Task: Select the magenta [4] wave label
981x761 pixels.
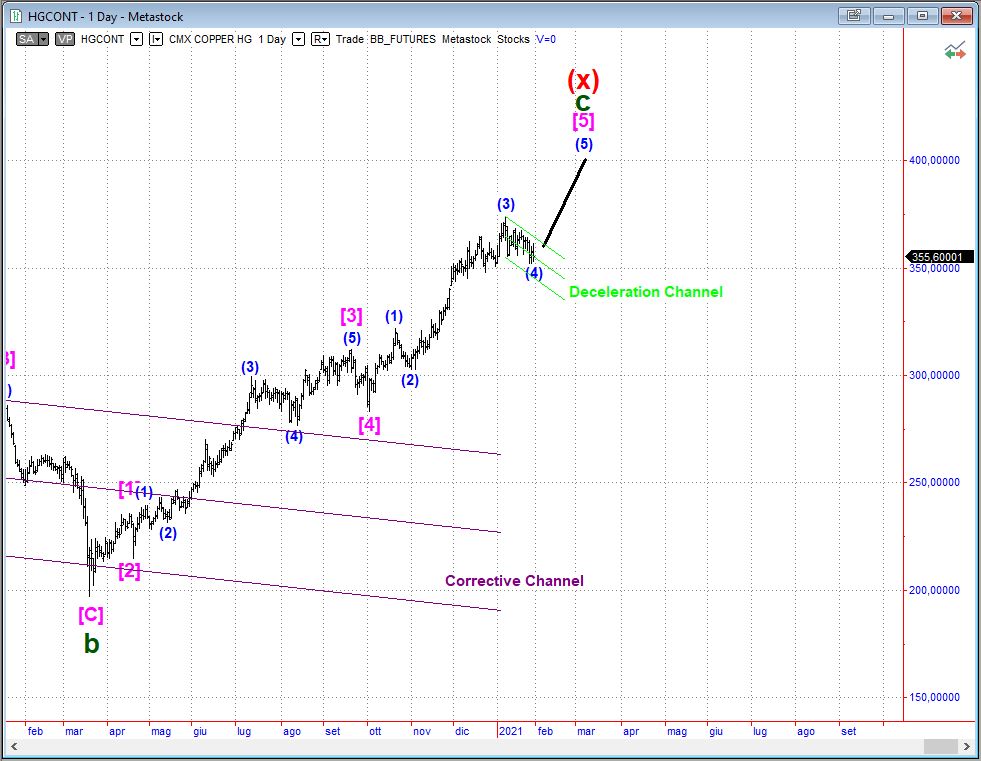Action: tap(369, 425)
